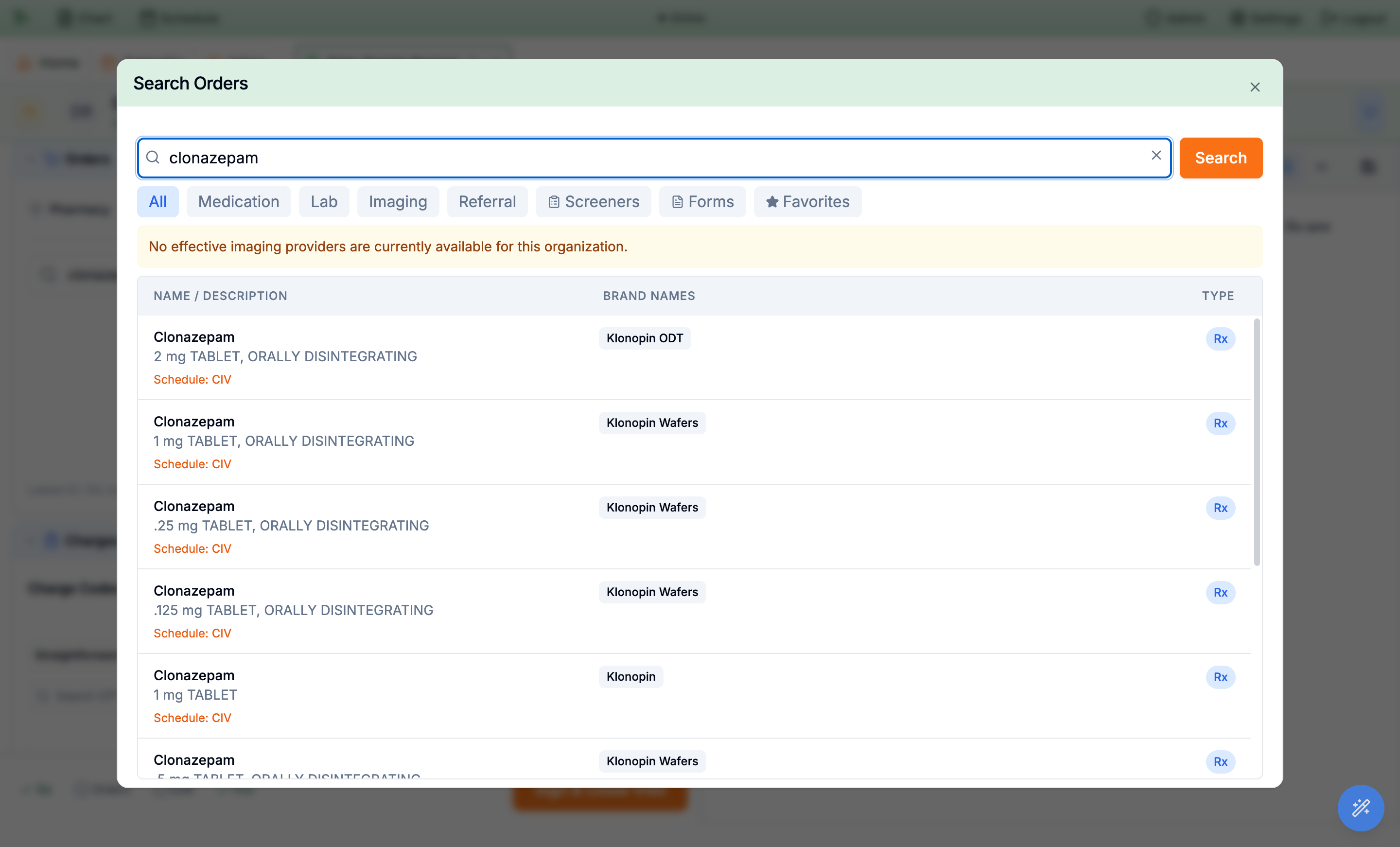Click Rx badge in .25 mg row

[x=1221, y=508]
